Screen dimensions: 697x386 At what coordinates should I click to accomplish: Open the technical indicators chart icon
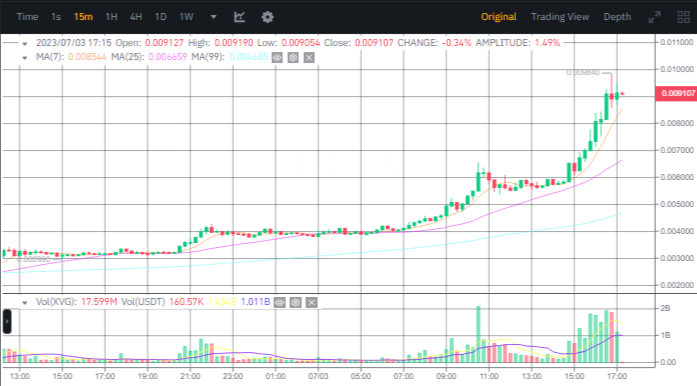pyautogui.click(x=239, y=17)
